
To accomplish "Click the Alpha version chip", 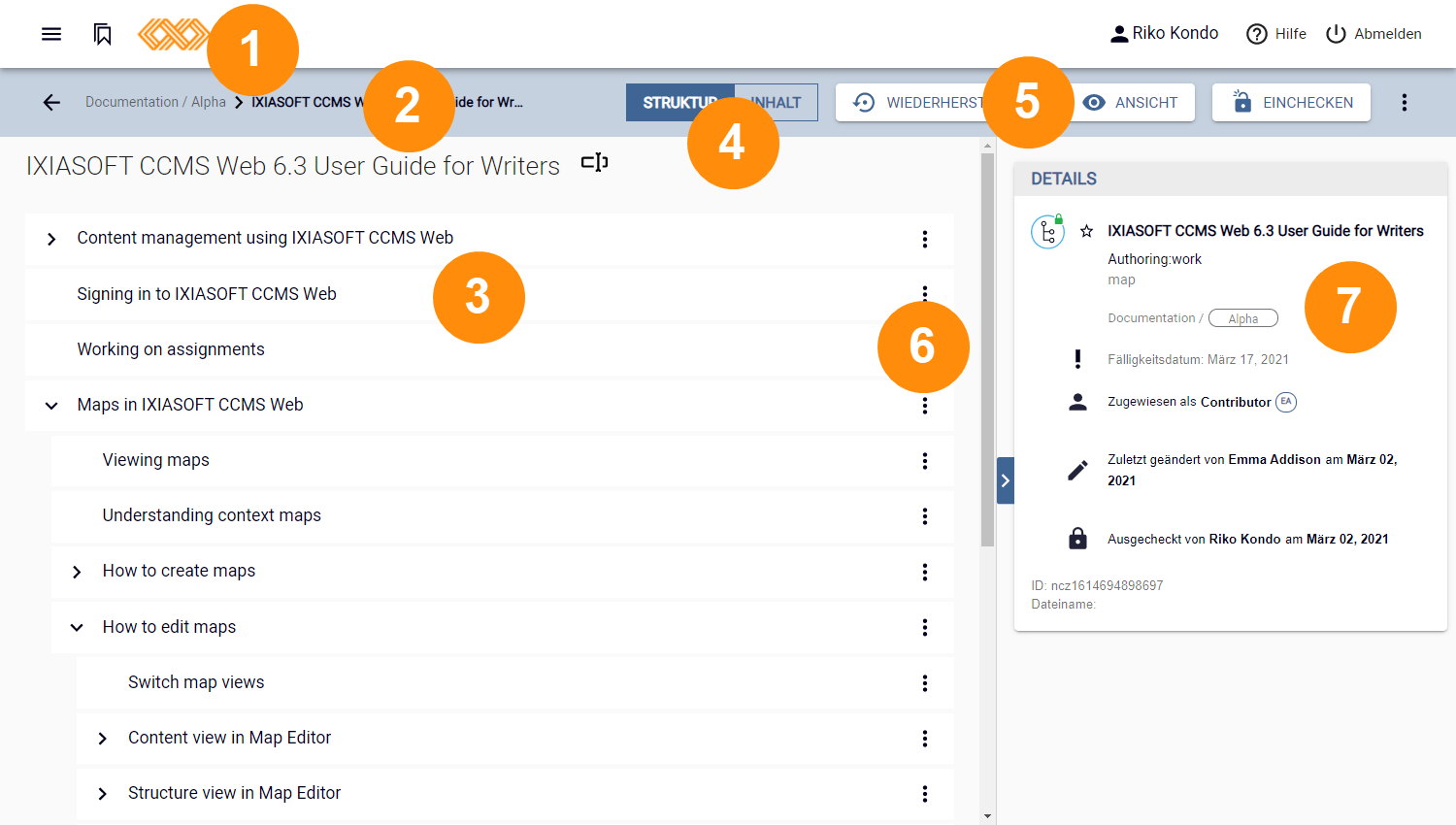I will click(x=1243, y=318).
